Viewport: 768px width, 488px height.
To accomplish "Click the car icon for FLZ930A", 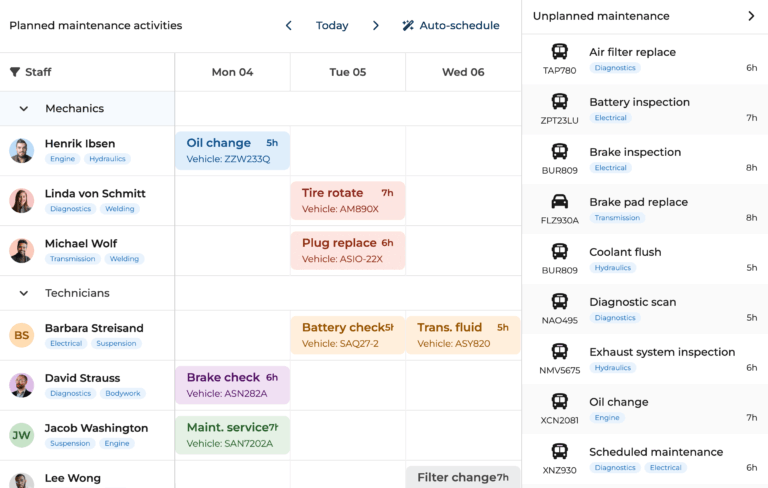I will [560, 202].
